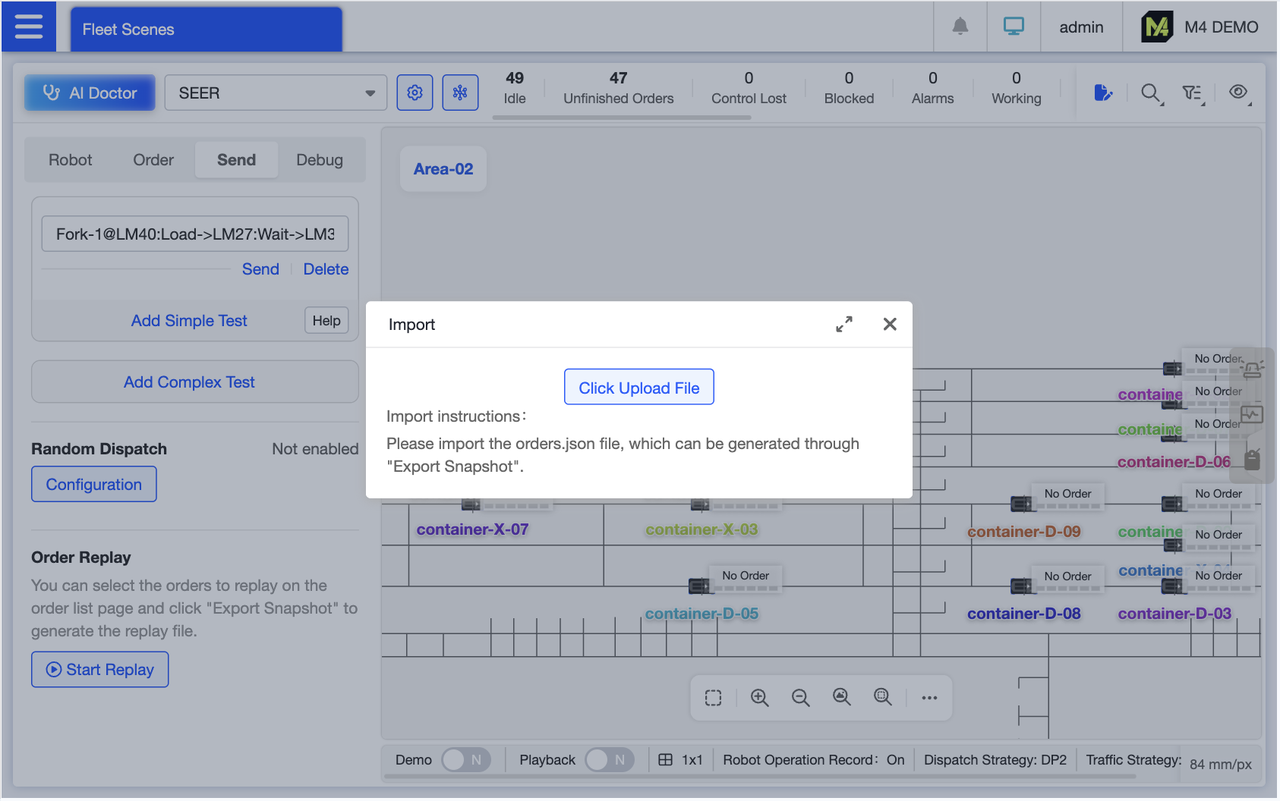Click the notification bell in the top bar
This screenshot has height=801, width=1280.
click(x=960, y=26)
